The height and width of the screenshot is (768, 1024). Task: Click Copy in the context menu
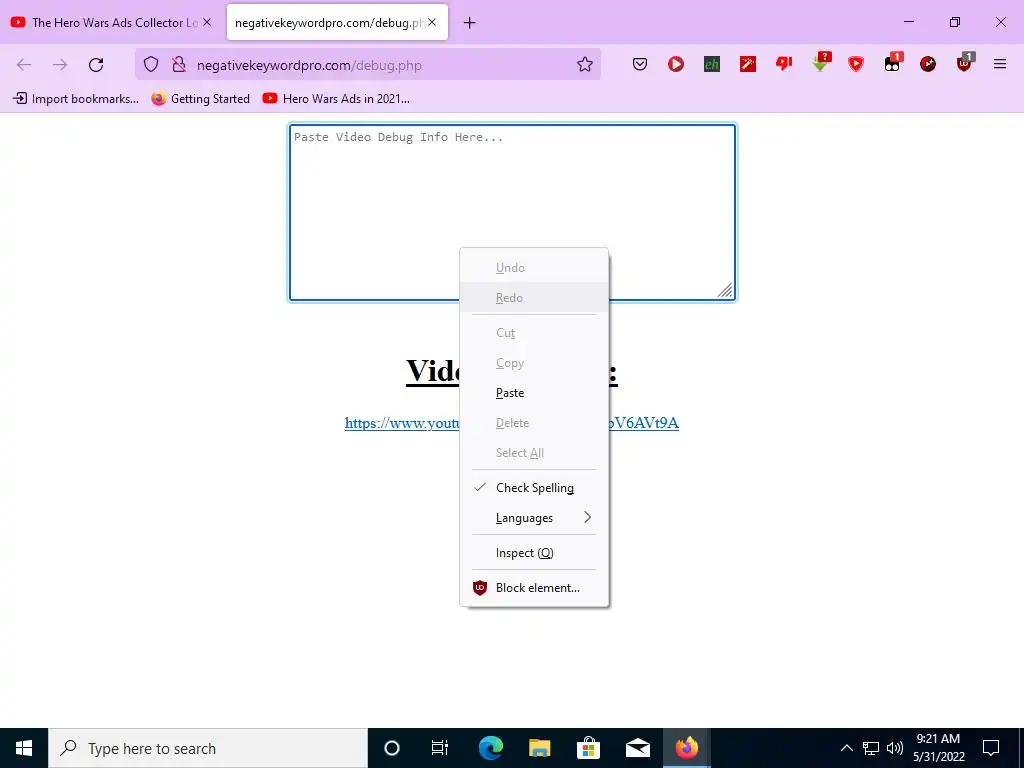pyautogui.click(x=534, y=363)
